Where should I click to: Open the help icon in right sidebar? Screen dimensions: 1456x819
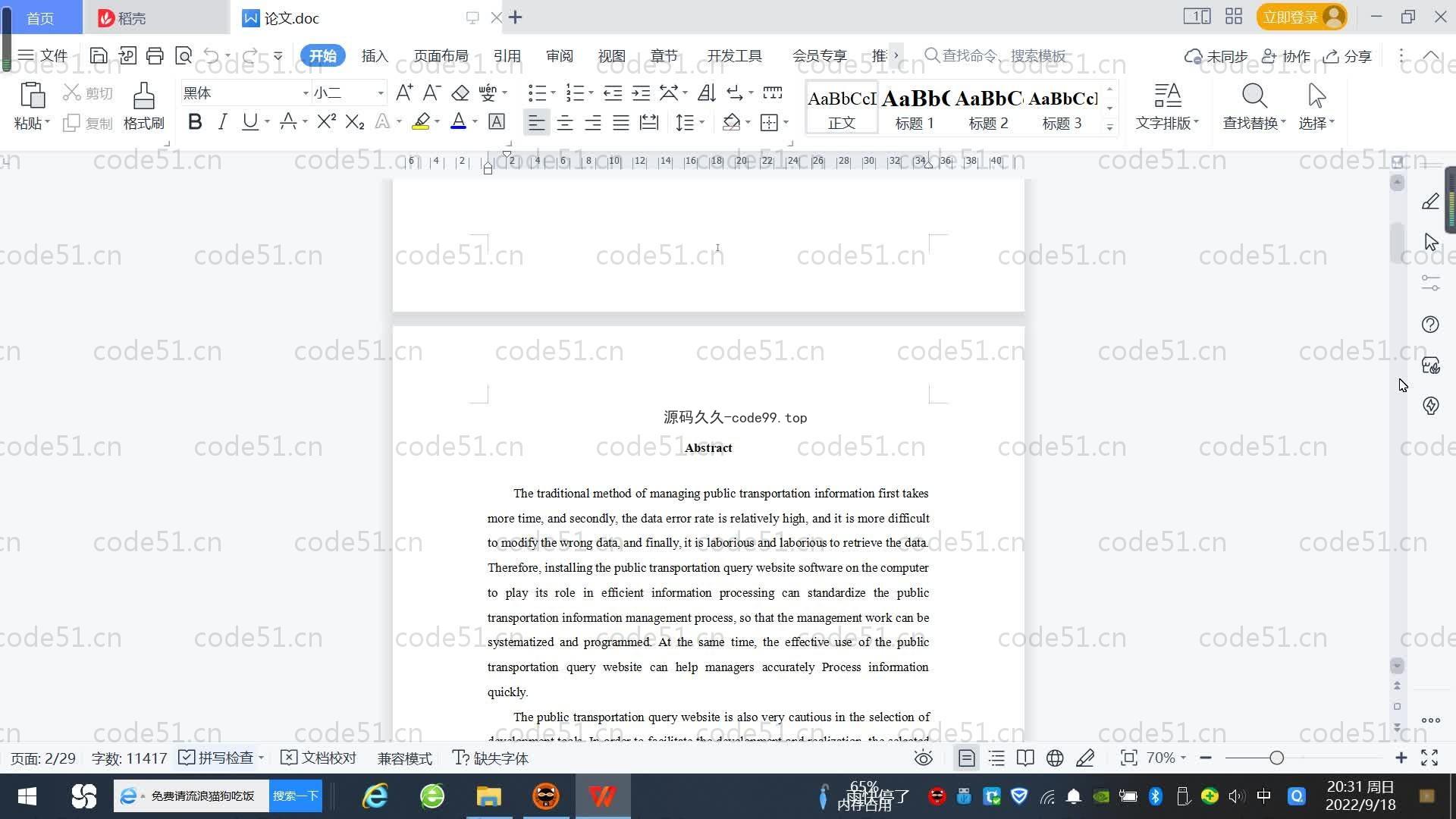[x=1430, y=325]
